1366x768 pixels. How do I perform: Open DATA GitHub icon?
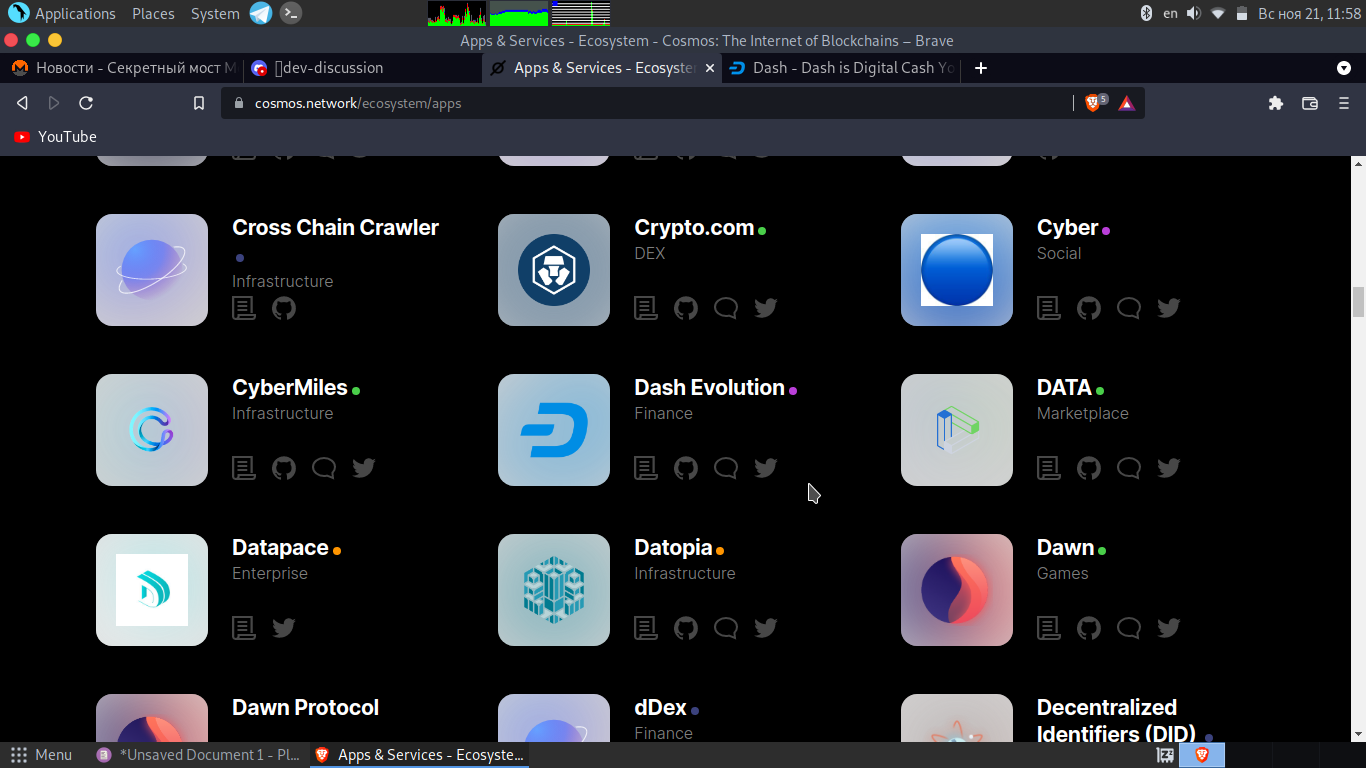[x=1089, y=468]
